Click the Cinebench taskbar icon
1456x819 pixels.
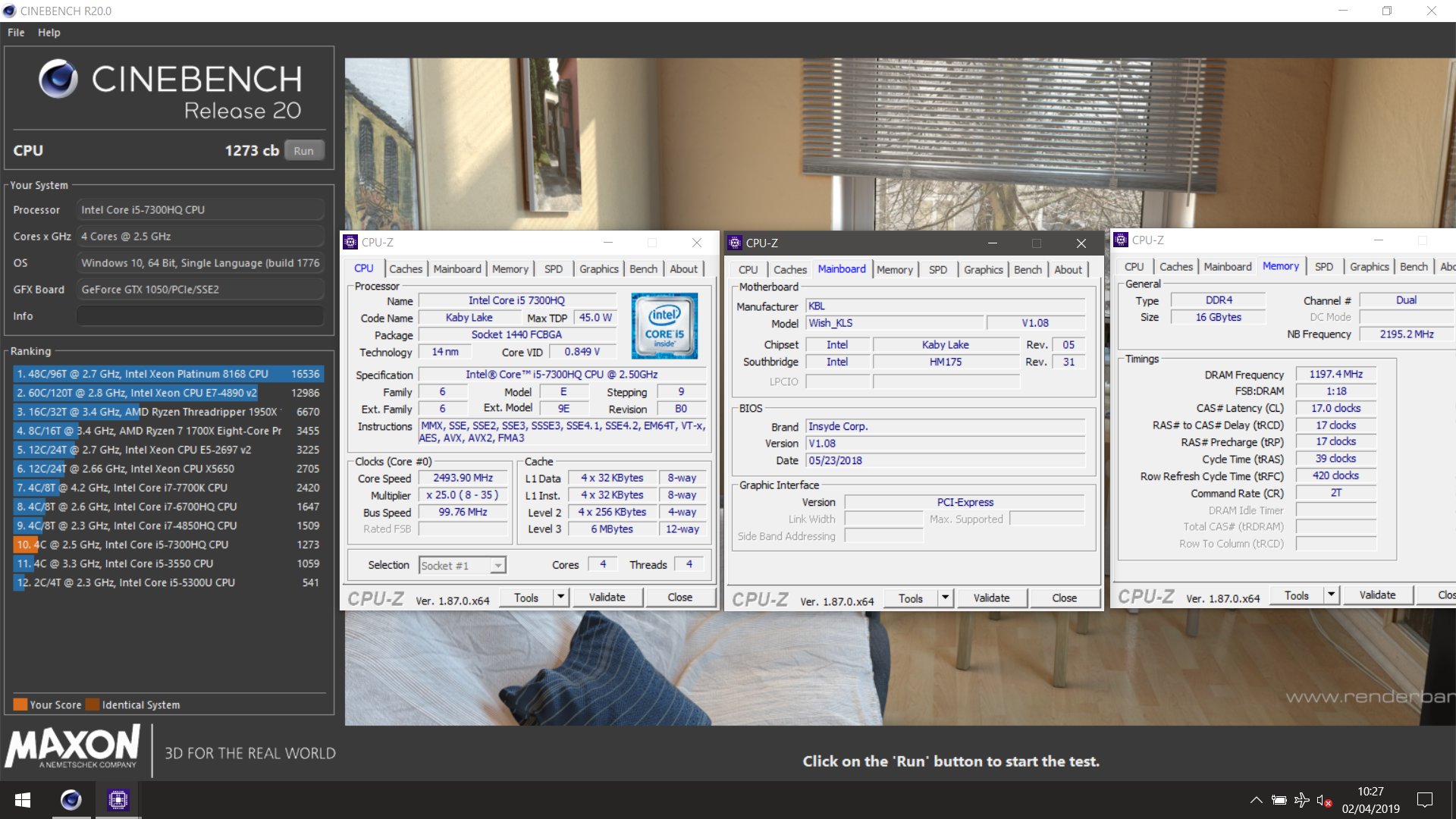[71, 800]
